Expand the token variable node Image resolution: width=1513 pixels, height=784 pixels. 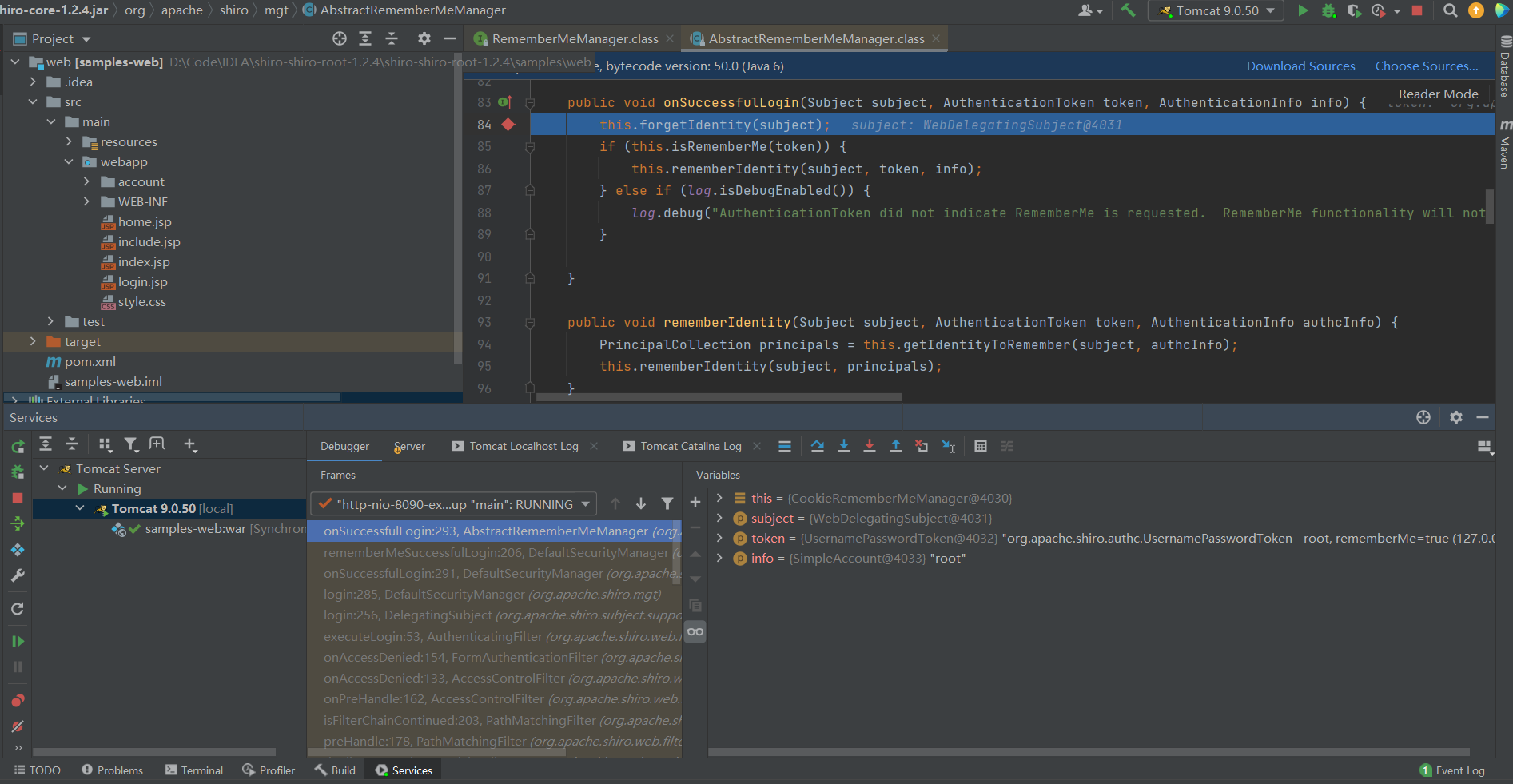(x=719, y=538)
